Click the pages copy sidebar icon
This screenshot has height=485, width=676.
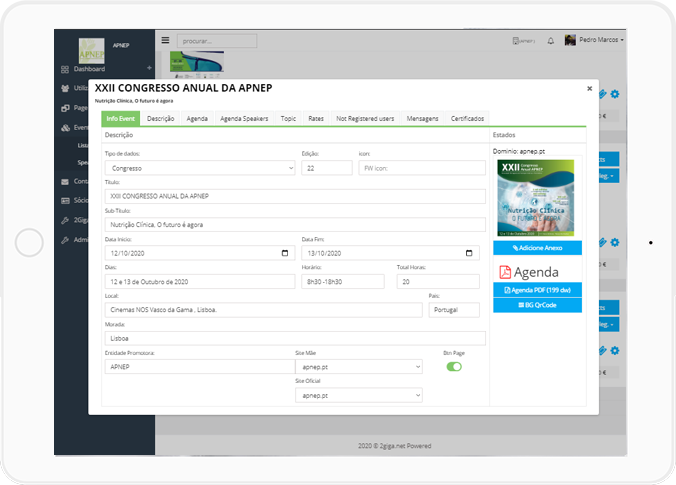pos(65,108)
